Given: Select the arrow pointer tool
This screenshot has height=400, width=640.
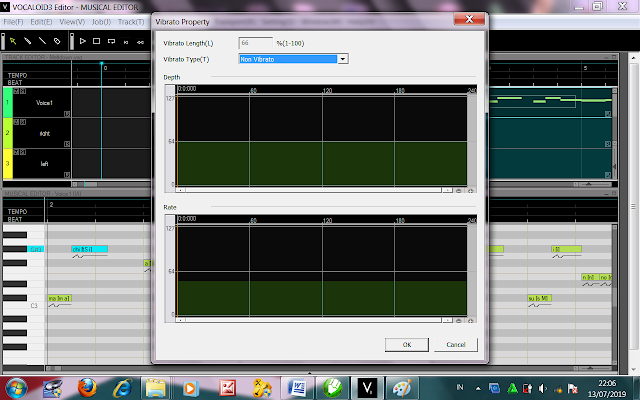Looking at the screenshot, I should 13,41.
